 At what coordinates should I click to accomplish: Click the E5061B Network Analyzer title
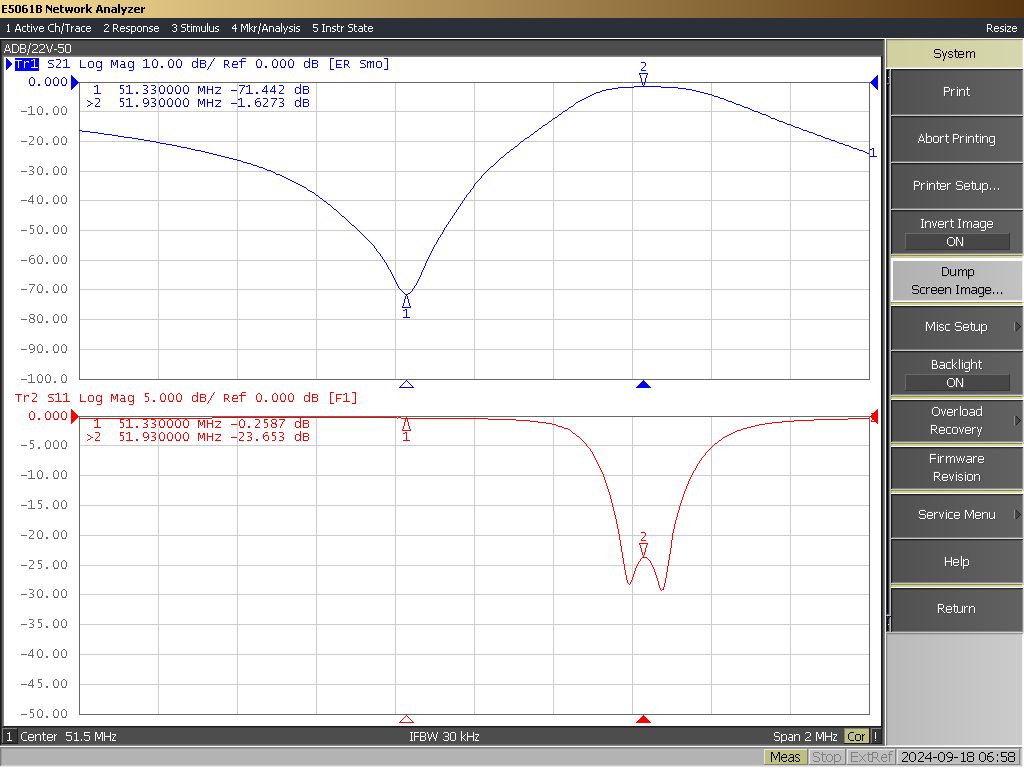[x=73, y=8]
